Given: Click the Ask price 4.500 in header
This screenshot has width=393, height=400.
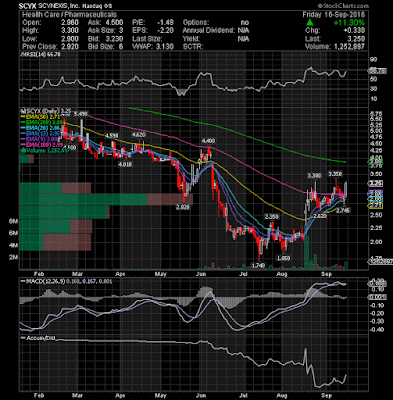Looking at the screenshot, I should coord(115,23).
